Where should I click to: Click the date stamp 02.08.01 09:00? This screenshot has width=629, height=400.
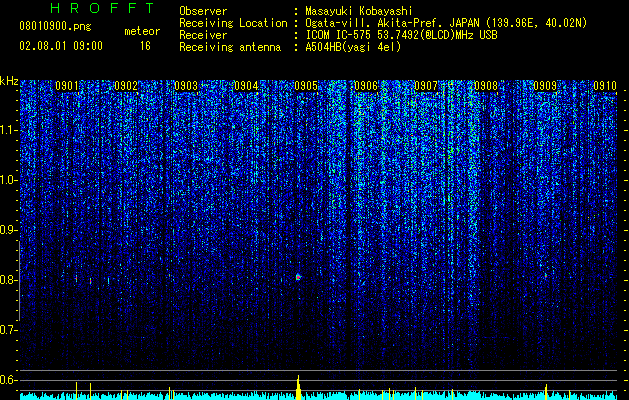pos(61,46)
